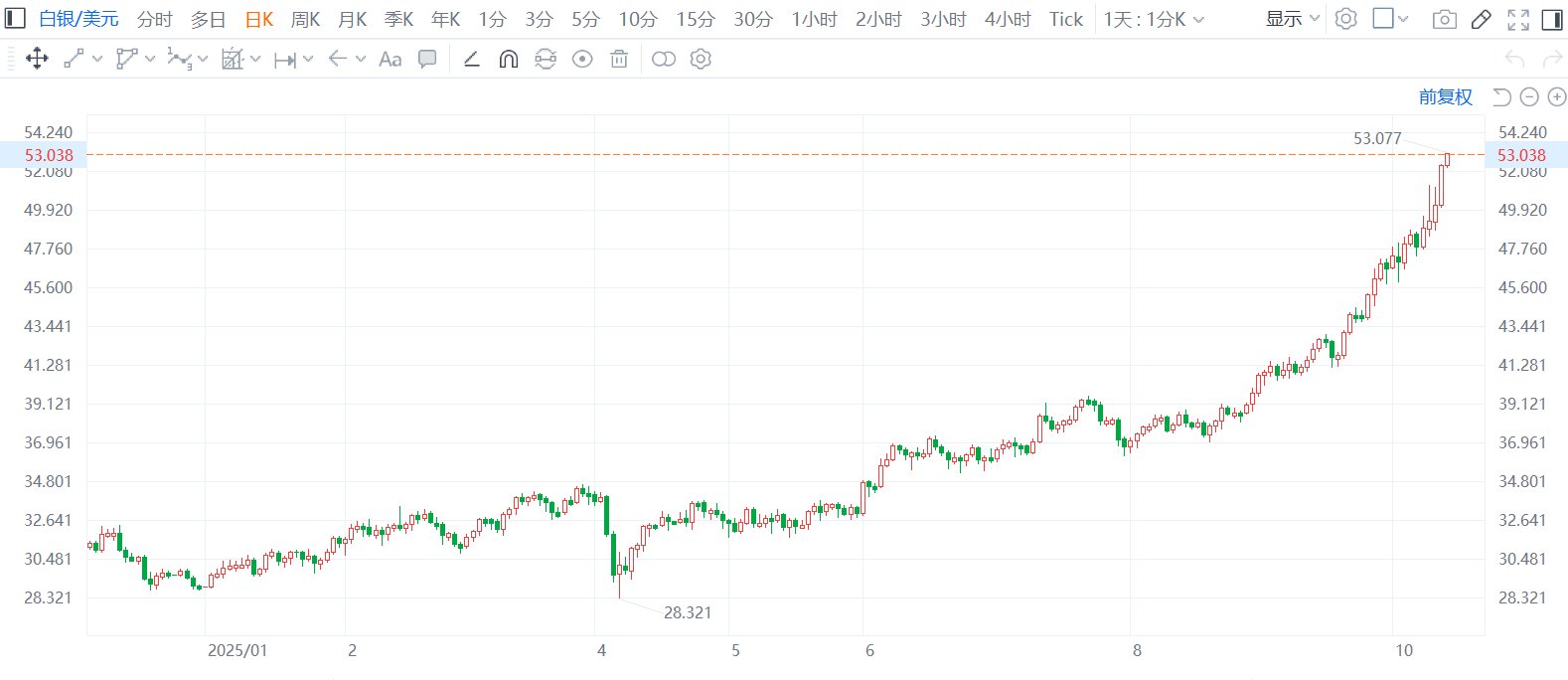The image size is (1568, 680).
Task: Toggle drawings visibility eye icon
Action: (582, 60)
